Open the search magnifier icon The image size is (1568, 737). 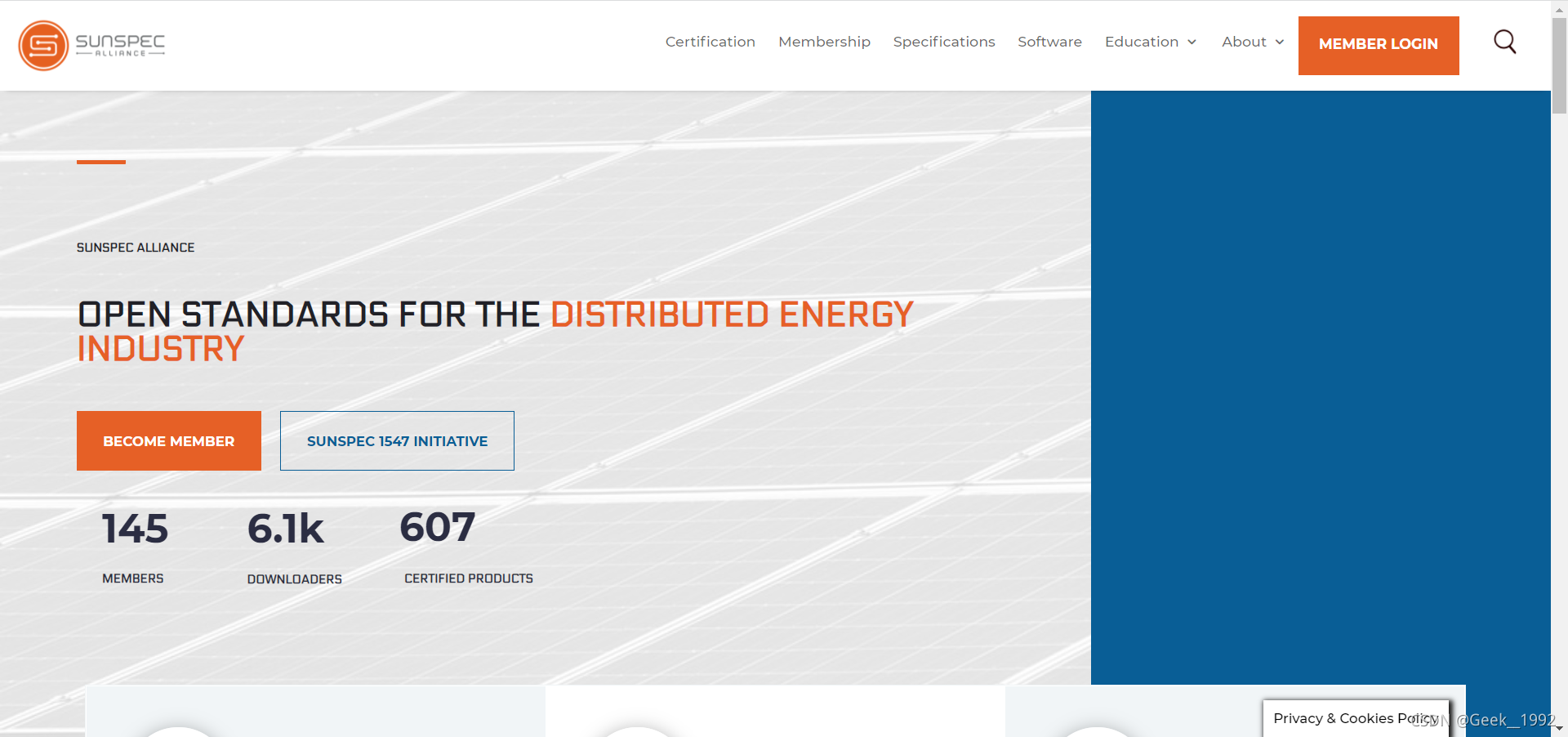[x=1505, y=42]
